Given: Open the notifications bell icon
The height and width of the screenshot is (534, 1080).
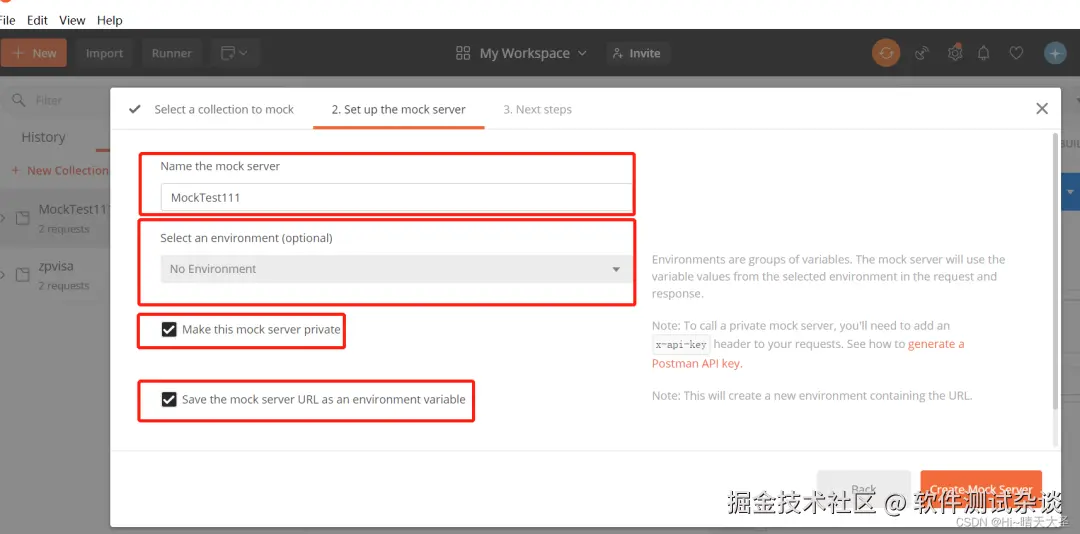Looking at the screenshot, I should [985, 53].
